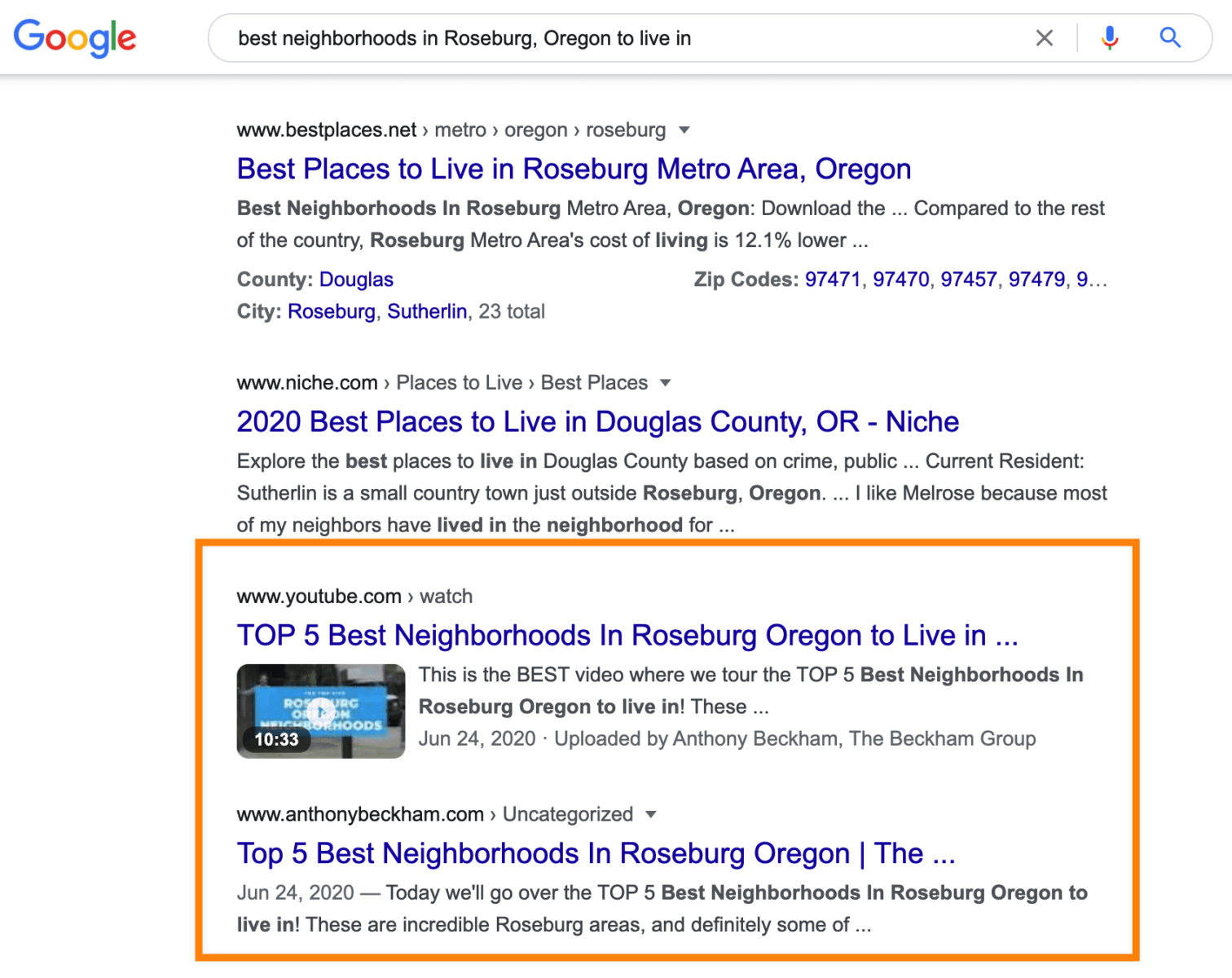1232x978 pixels.
Task: Open Best Places to Live in Roseburg Metro Area
Action: coord(574,169)
